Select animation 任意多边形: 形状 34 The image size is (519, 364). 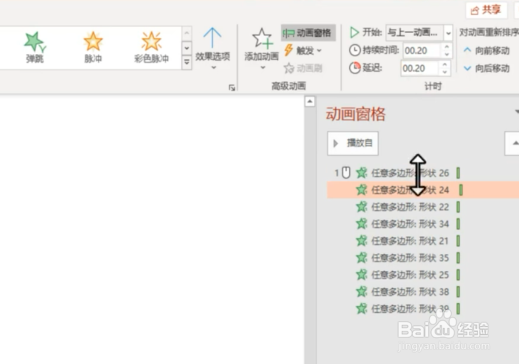pos(423,224)
